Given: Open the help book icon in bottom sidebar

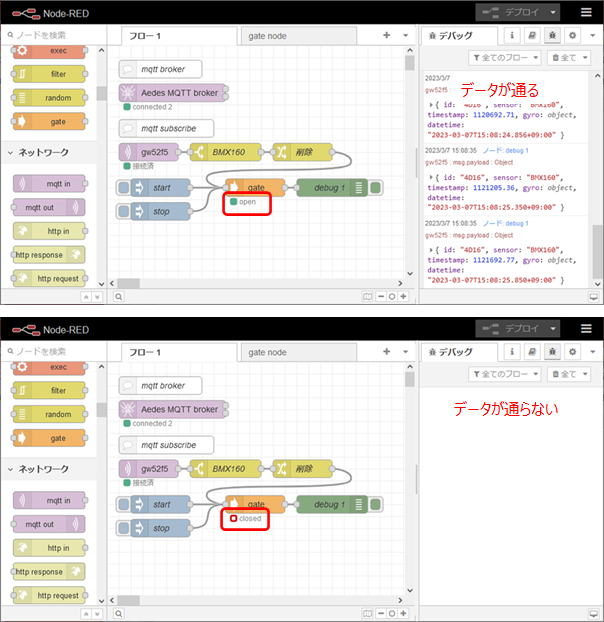Looking at the screenshot, I should (532, 352).
